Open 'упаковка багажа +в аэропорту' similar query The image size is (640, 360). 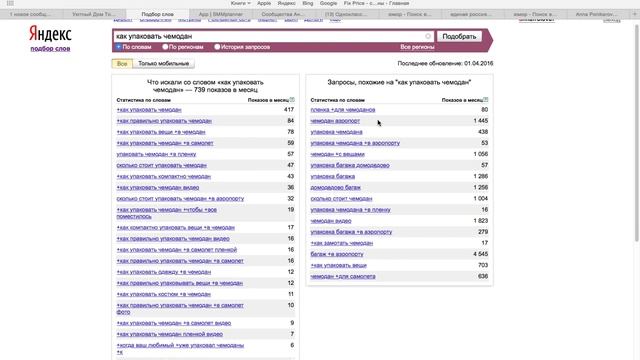click(x=351, y=232)
